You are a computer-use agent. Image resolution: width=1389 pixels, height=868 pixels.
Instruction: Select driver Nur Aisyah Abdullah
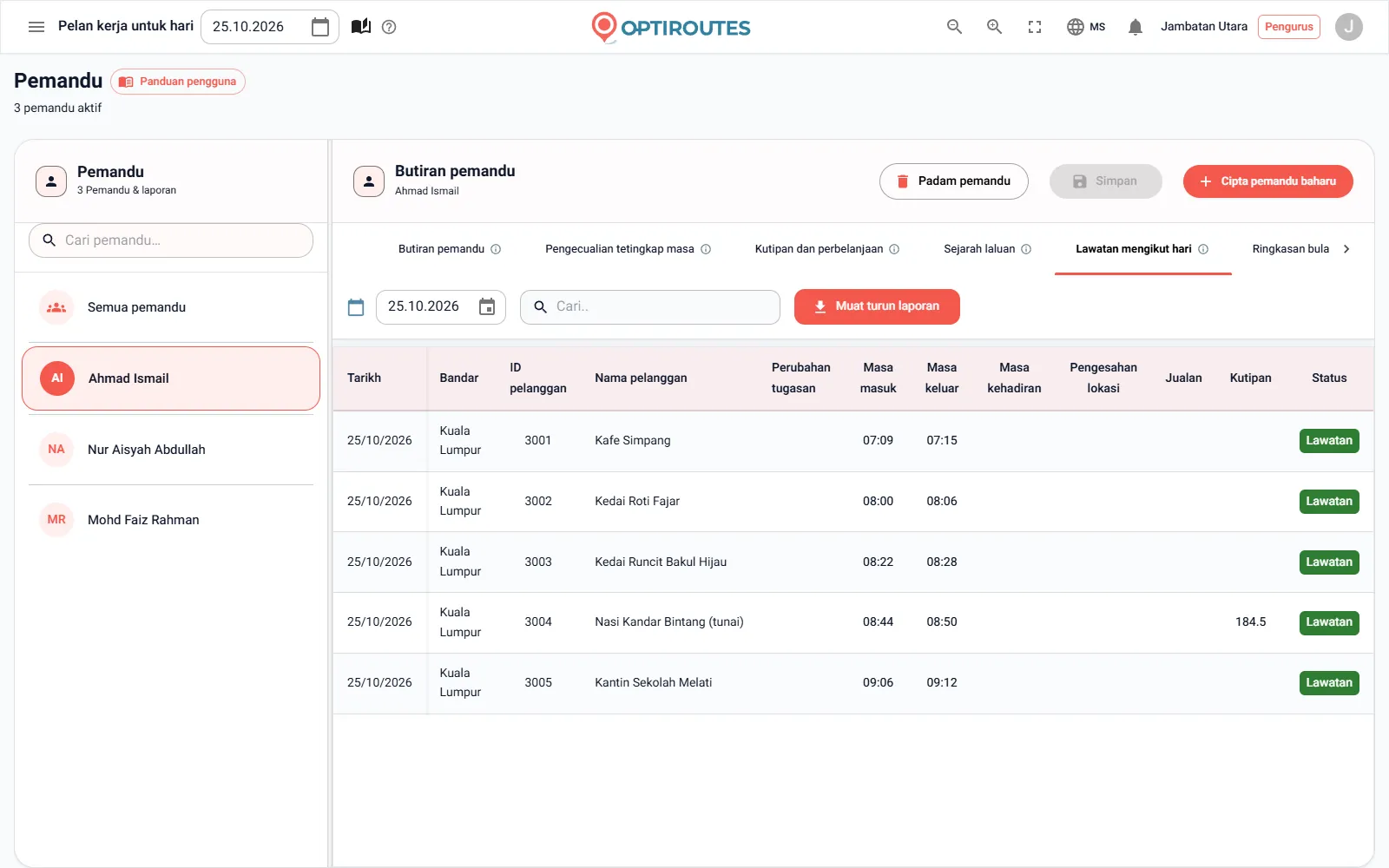point(171,450)
